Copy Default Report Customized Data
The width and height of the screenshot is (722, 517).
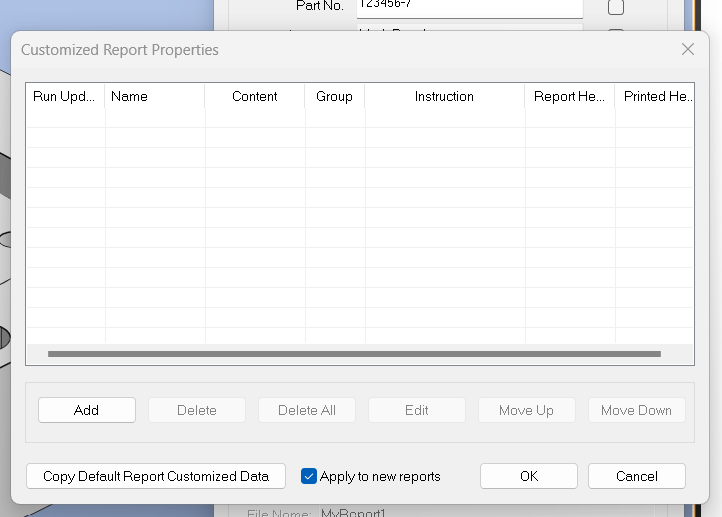[x=156, y=476]
